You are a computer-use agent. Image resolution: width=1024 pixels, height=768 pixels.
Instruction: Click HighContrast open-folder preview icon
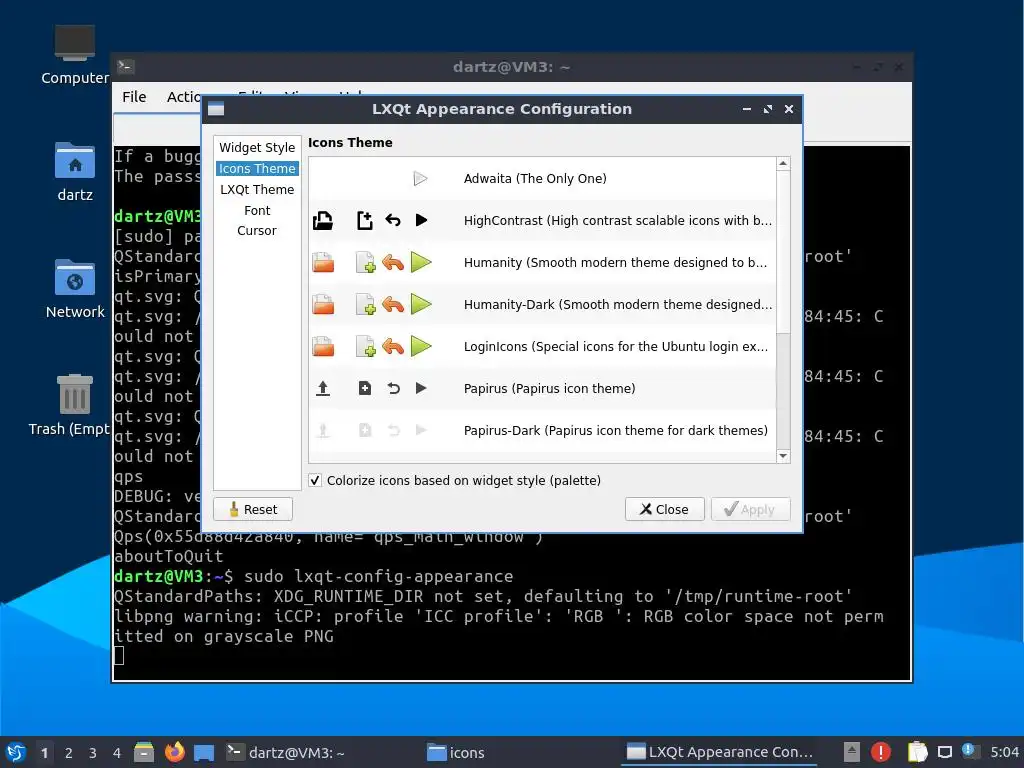[x=323, y=221]
